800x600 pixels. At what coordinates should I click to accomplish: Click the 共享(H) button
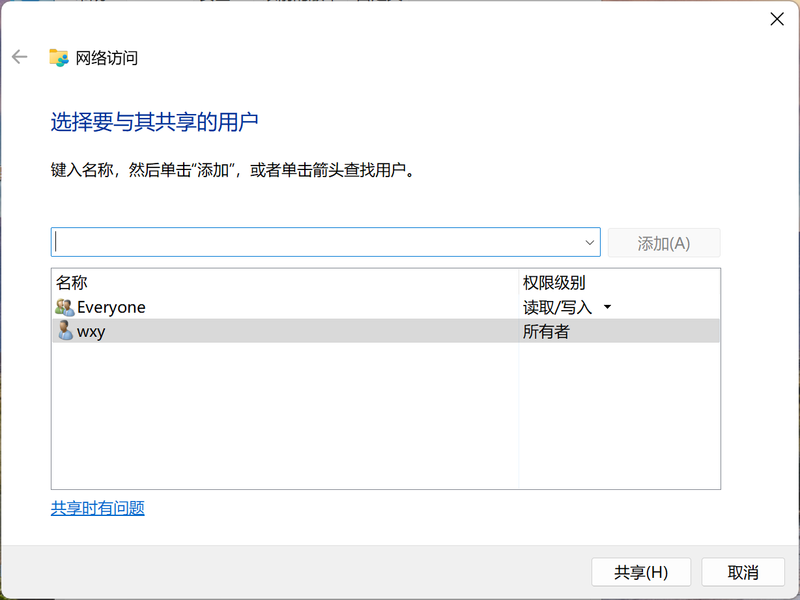click(640, 572)
